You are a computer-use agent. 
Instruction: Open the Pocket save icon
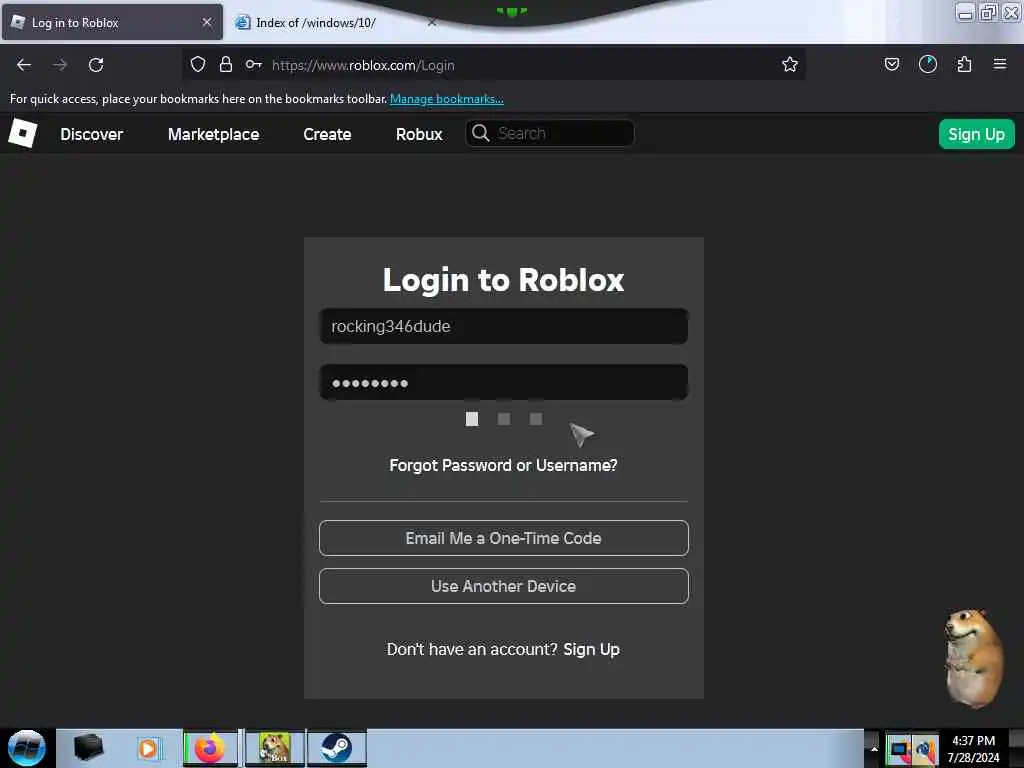(x=891, y=64)
